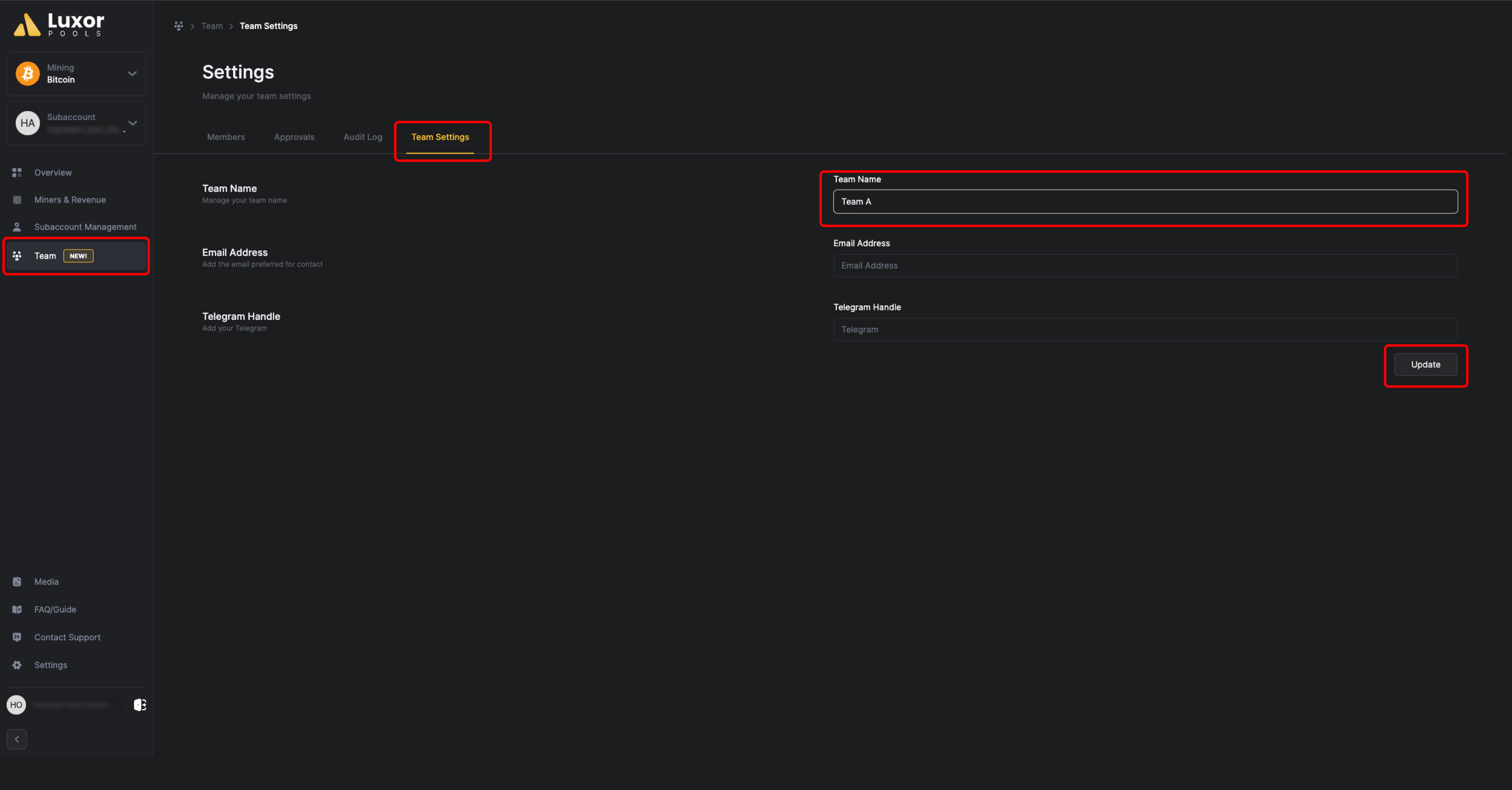Click the "Manage your team settings" subtitle
The image size is (1512, 790).
[257, 96]
